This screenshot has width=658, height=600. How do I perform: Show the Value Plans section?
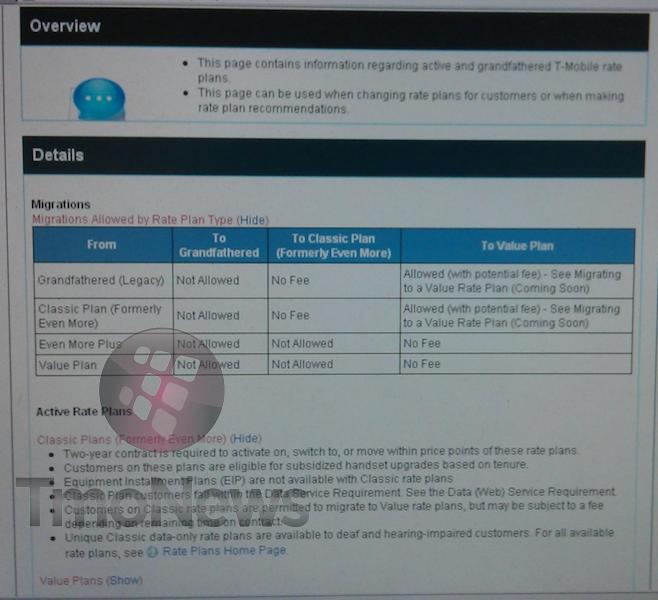[x=124, y=580]
